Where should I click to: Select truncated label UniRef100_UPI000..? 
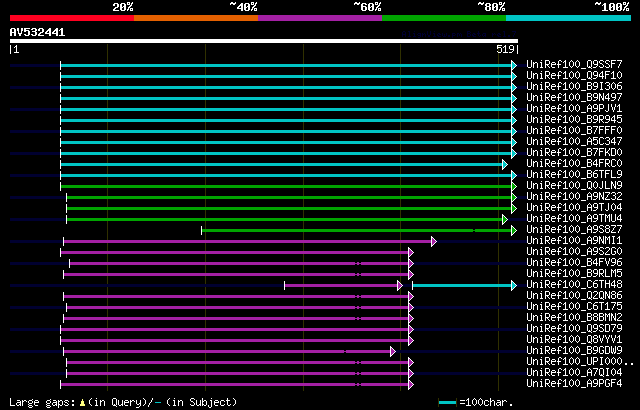click(x=580, y=362)
